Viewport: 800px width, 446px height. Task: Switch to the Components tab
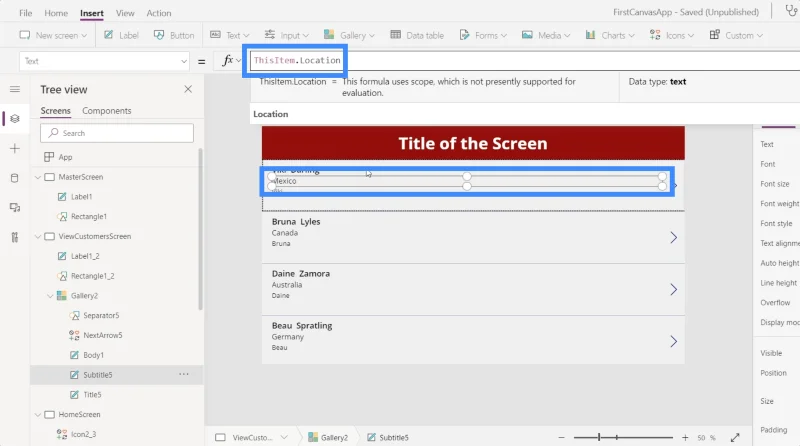[x=107, y=111]
